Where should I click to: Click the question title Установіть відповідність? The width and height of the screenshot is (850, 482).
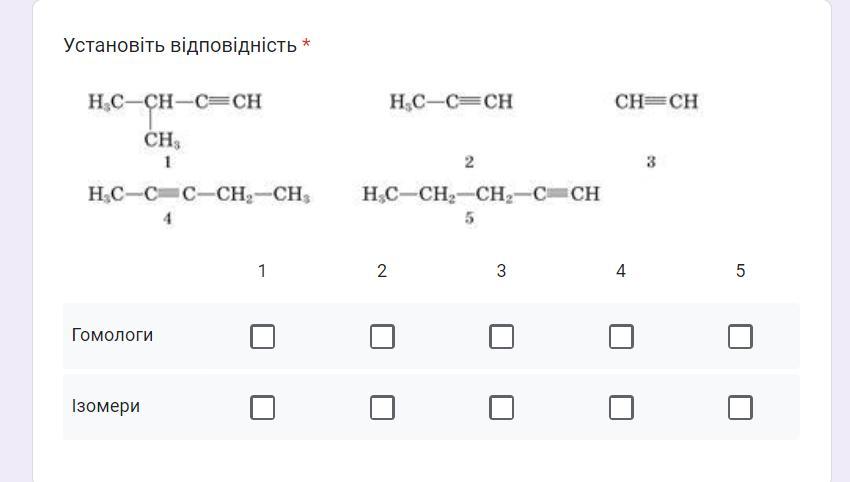pos(180,45)
